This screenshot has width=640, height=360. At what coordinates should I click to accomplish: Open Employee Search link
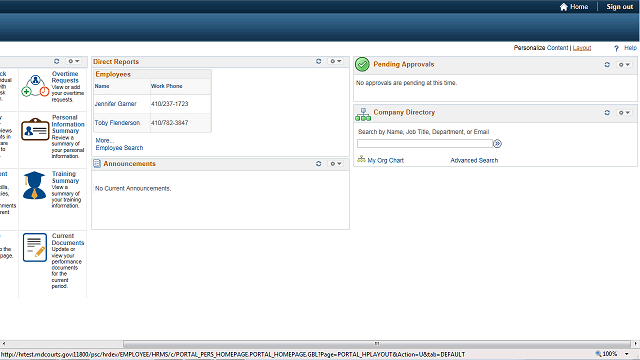[x=119, y=148]
